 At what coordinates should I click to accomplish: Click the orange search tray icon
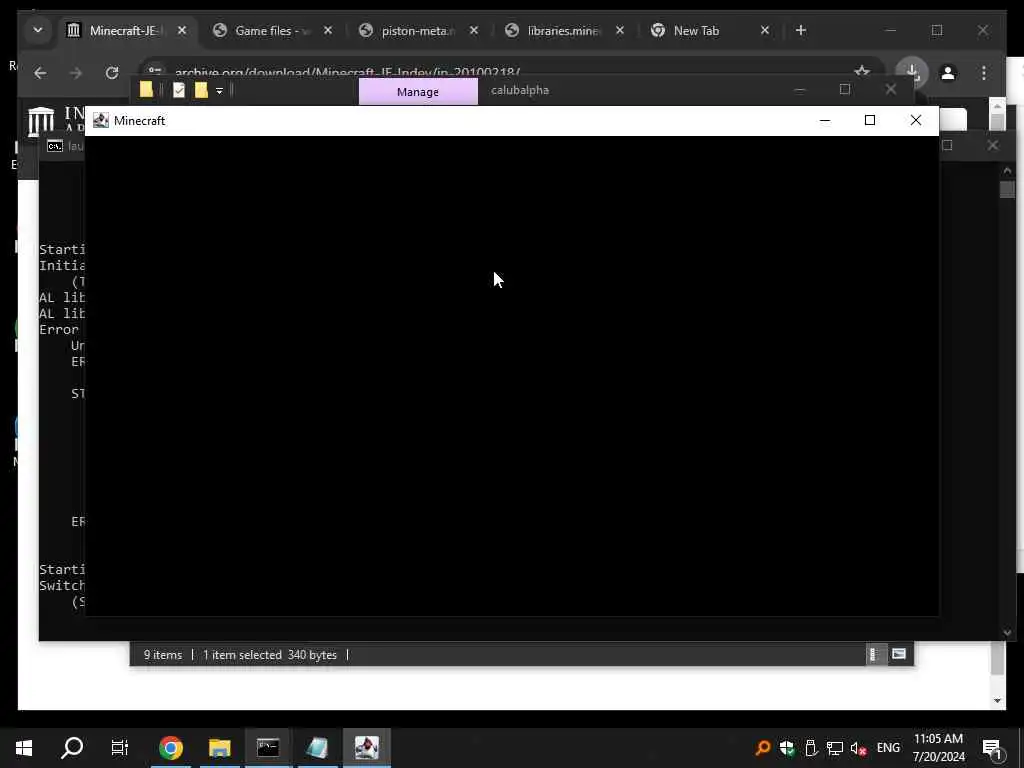762,748
